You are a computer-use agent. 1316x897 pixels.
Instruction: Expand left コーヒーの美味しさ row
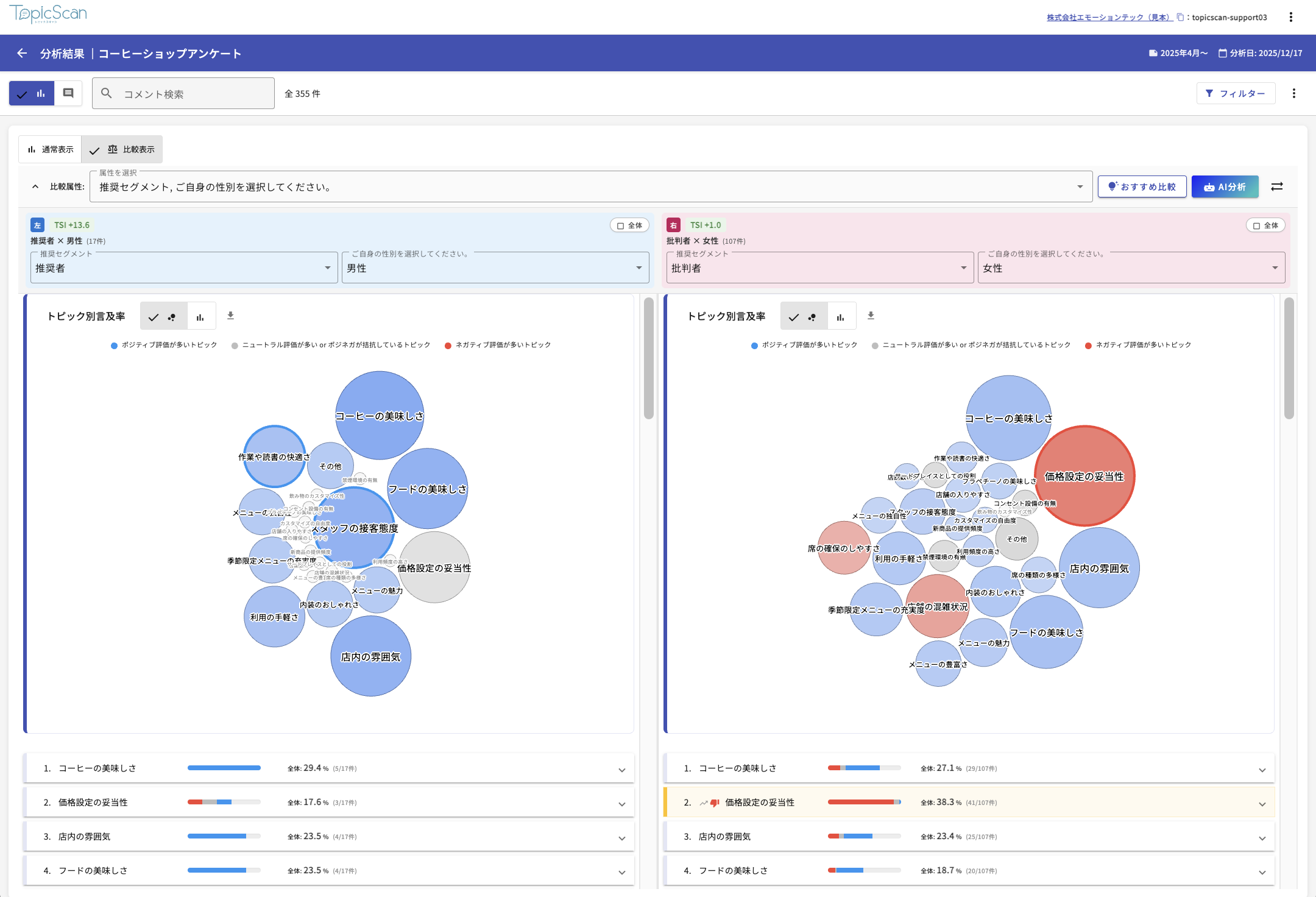(621, 770)
